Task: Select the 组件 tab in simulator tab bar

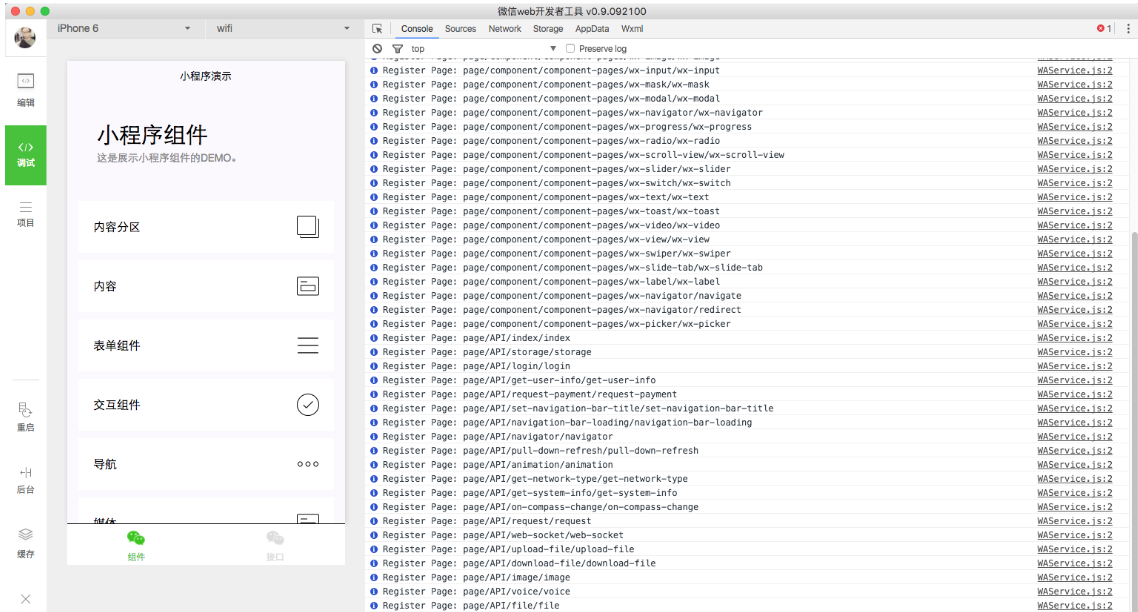Action: click(x=136, y=545)
